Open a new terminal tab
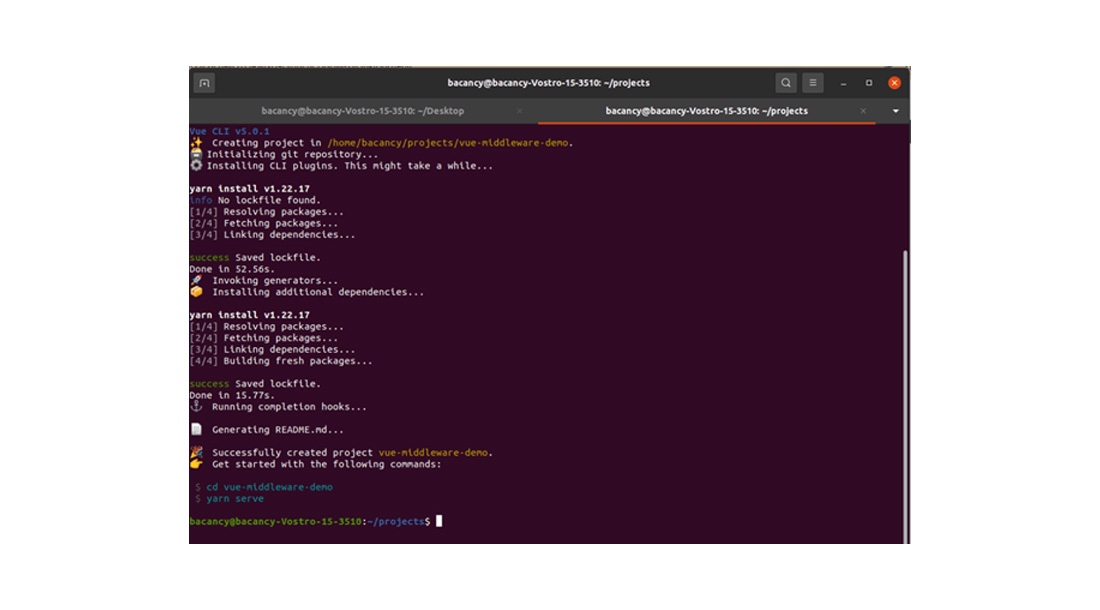This screenshot has width=1100, height=610. tap(204, 83)
